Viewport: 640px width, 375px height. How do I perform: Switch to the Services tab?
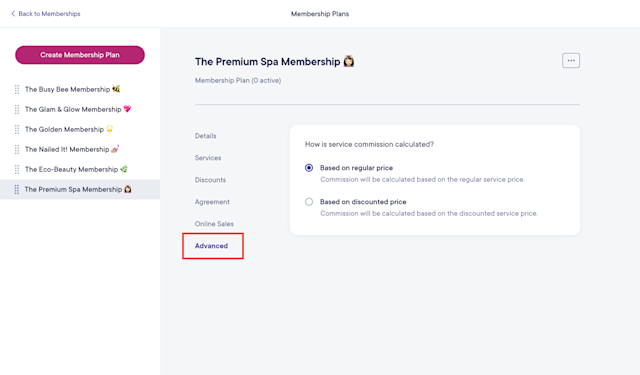(208, 158)
